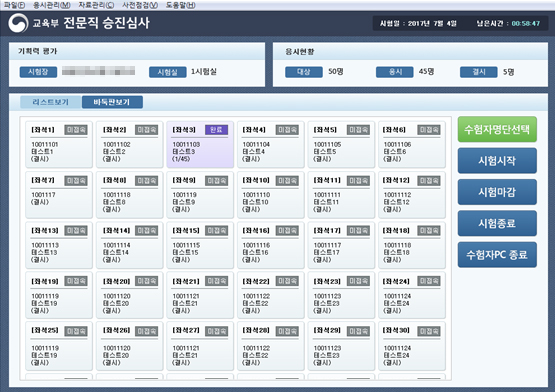Click the 미접속 badge on seat 30
This screenshot has height=392, width=555.
[429, 331]
